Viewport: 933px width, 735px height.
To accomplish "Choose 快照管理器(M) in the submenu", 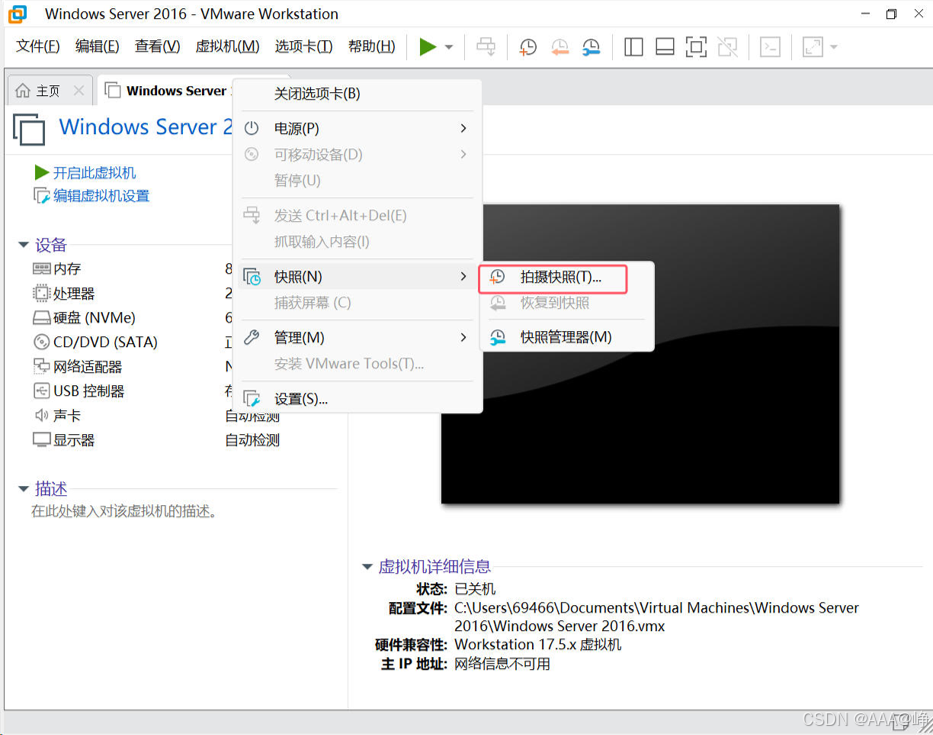I will pos(567,337).
